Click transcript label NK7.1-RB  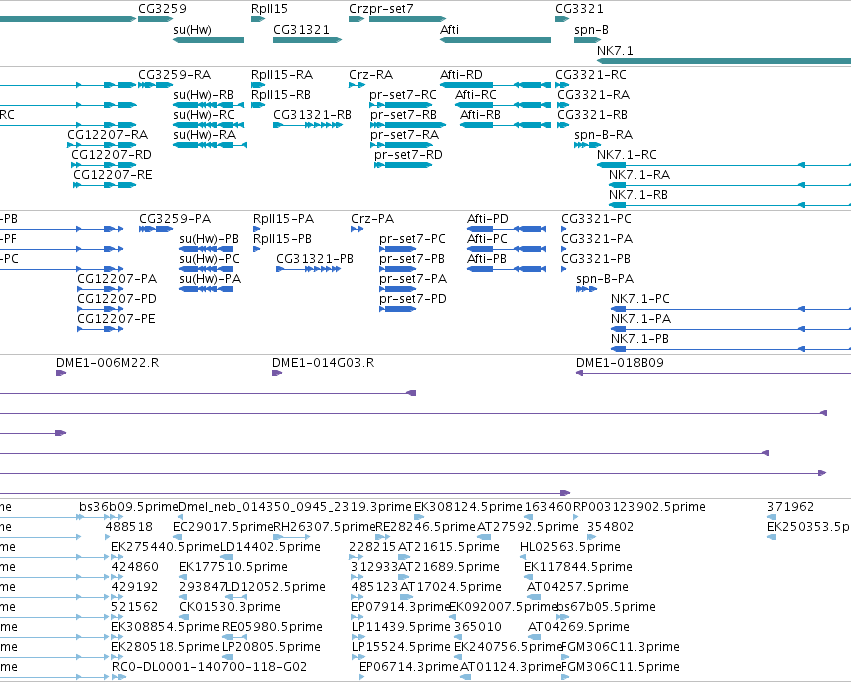point(638,195)
